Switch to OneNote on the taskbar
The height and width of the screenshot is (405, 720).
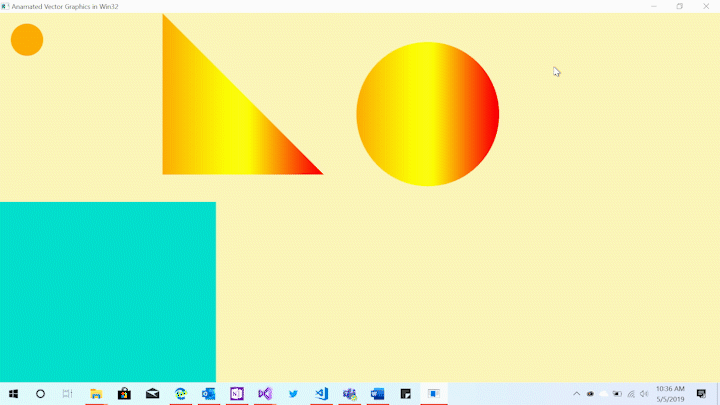coord(237,394)
